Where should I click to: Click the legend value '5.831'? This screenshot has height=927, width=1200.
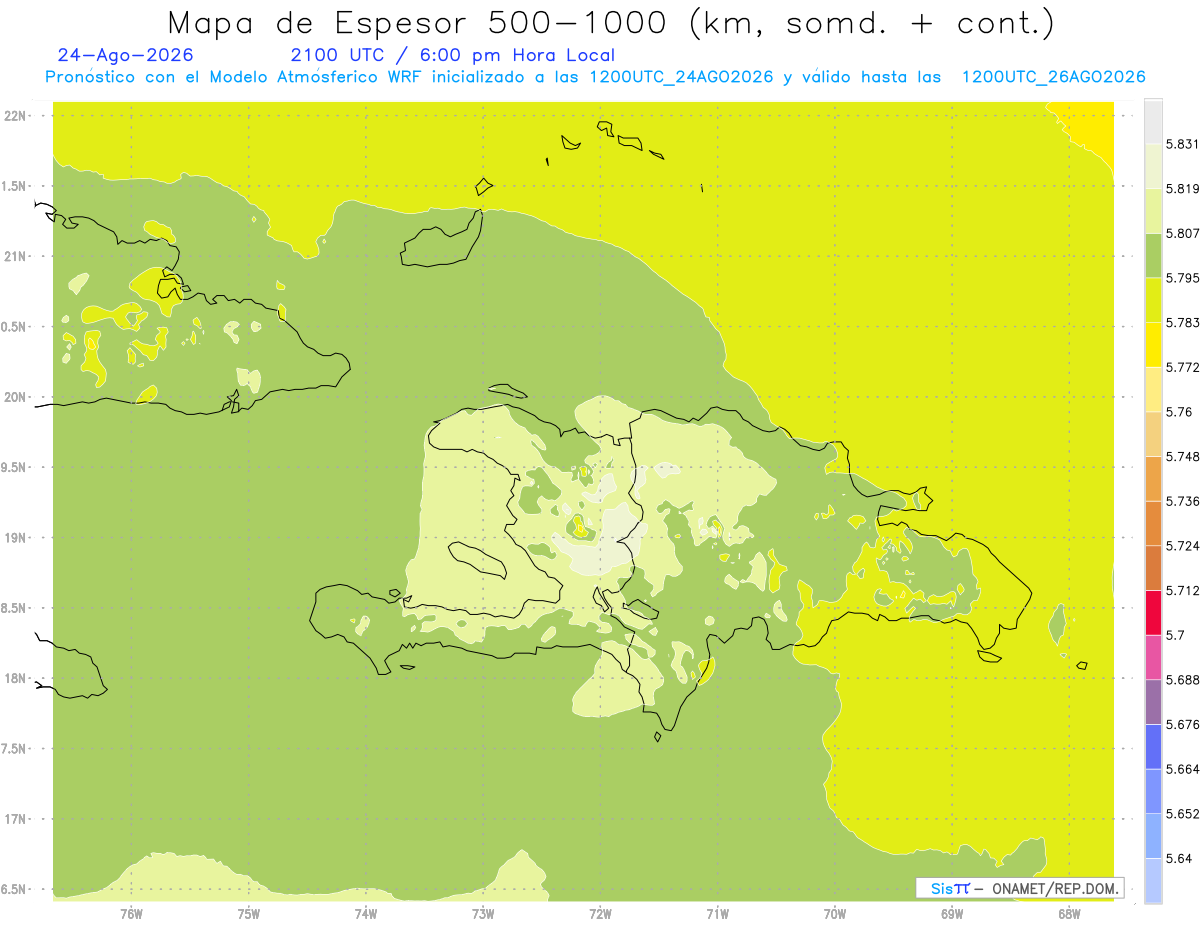point(1182,144)
